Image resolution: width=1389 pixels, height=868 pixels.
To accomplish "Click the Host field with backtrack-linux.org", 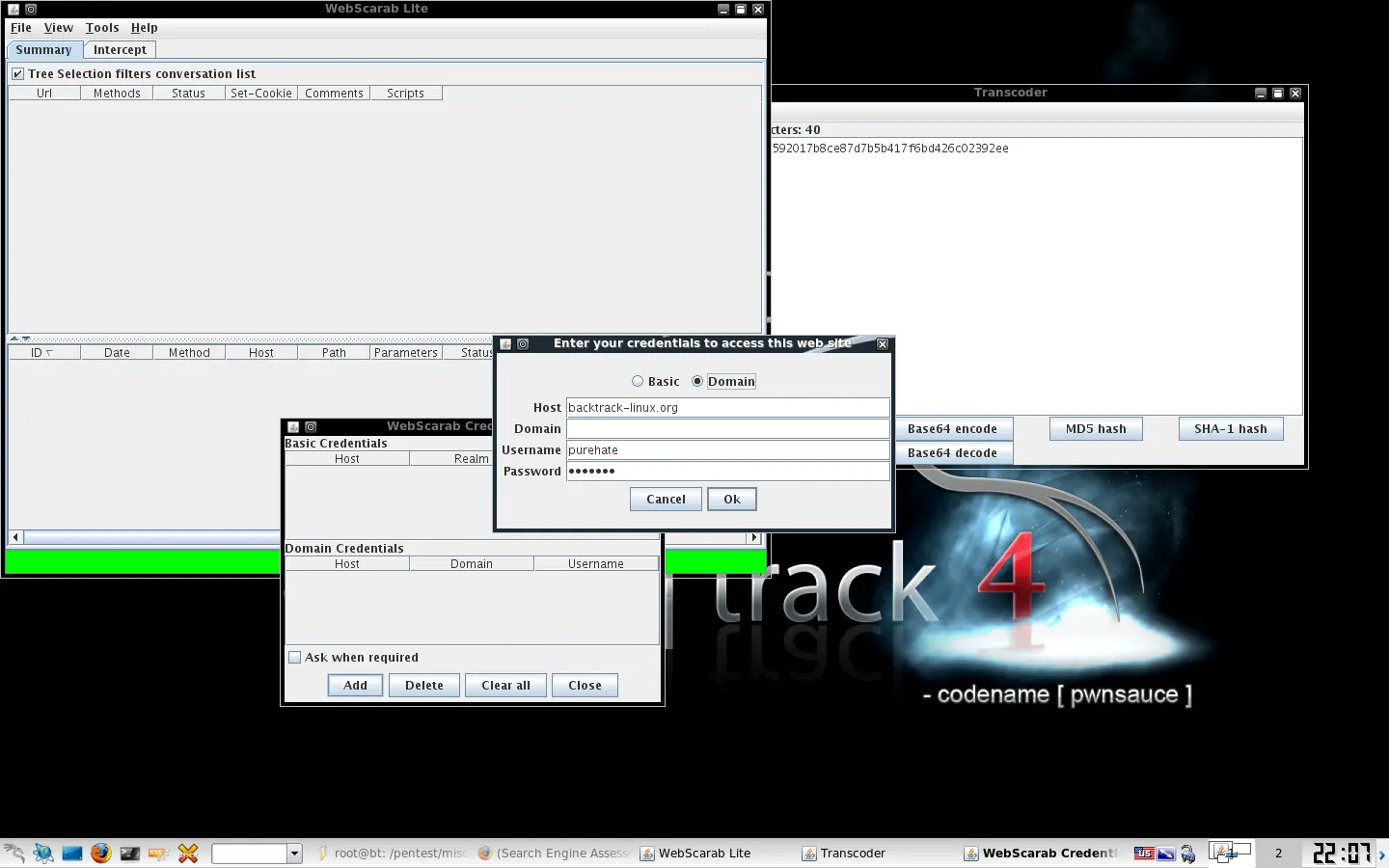I will 727,408.
